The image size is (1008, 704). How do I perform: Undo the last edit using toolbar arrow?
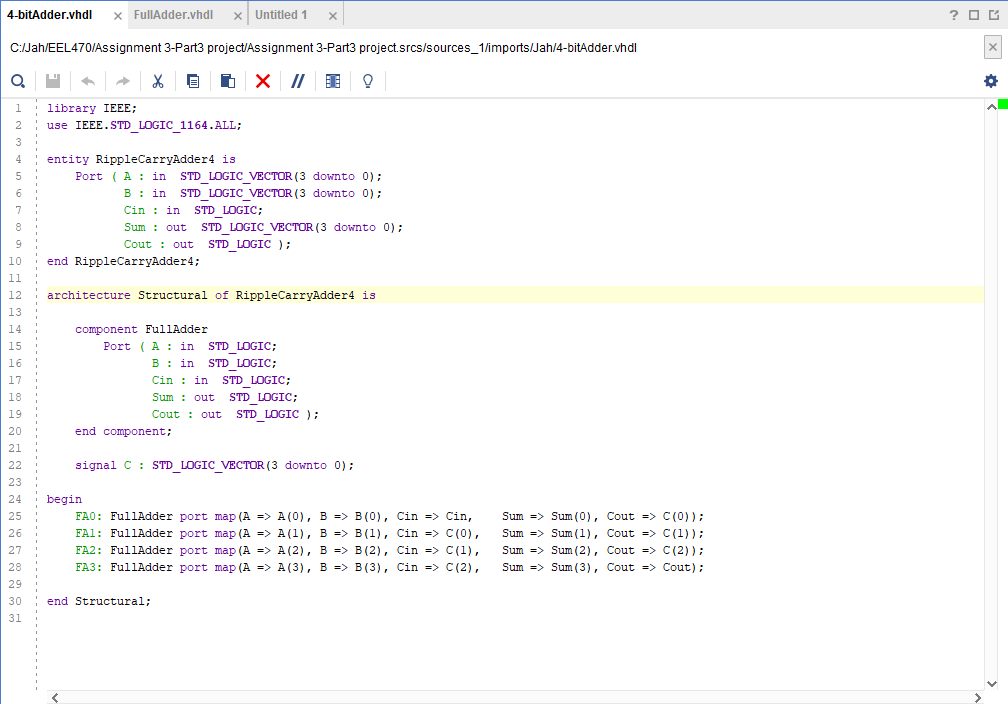click(x=88, y=81)
